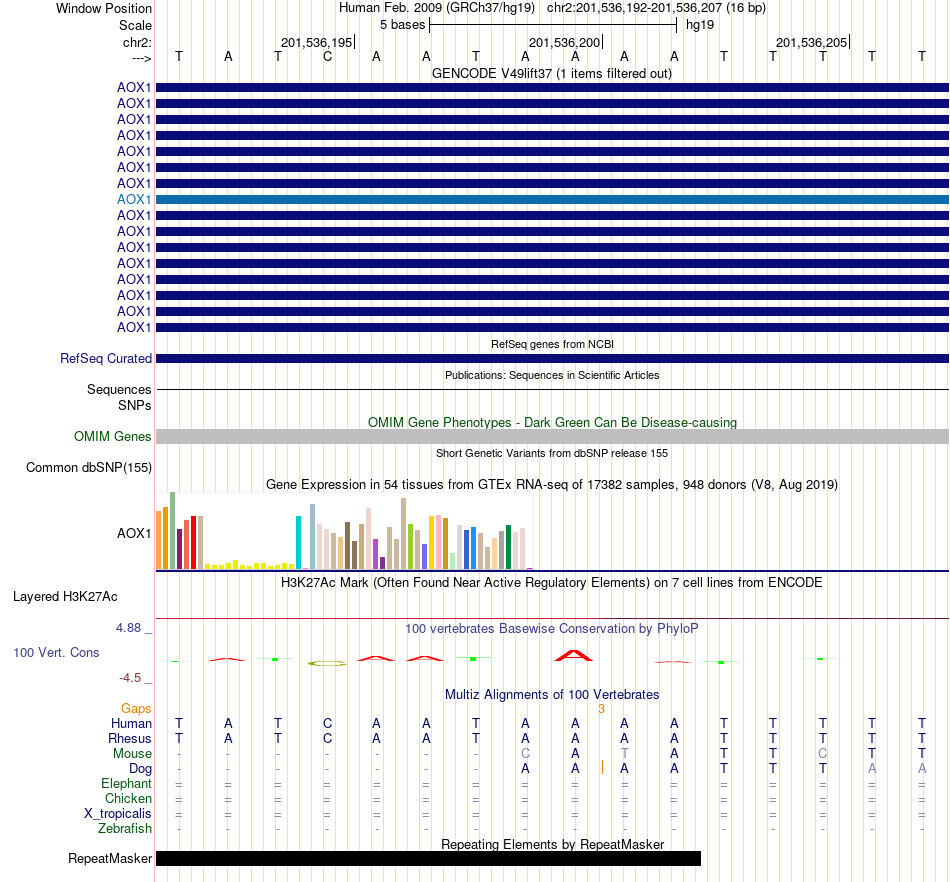
Task: Click the Sequences track label
Action: tap(119, 390)
